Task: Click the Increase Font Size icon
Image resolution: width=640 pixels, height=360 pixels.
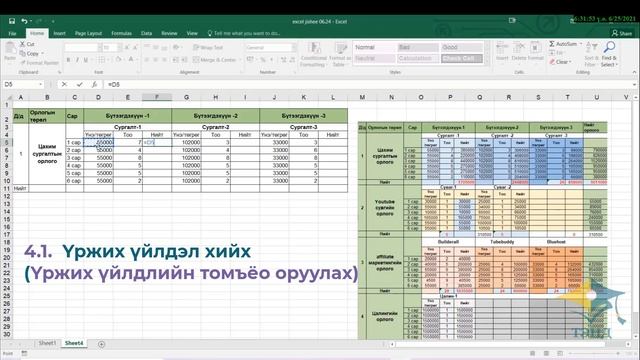Action: coord(127,48)
